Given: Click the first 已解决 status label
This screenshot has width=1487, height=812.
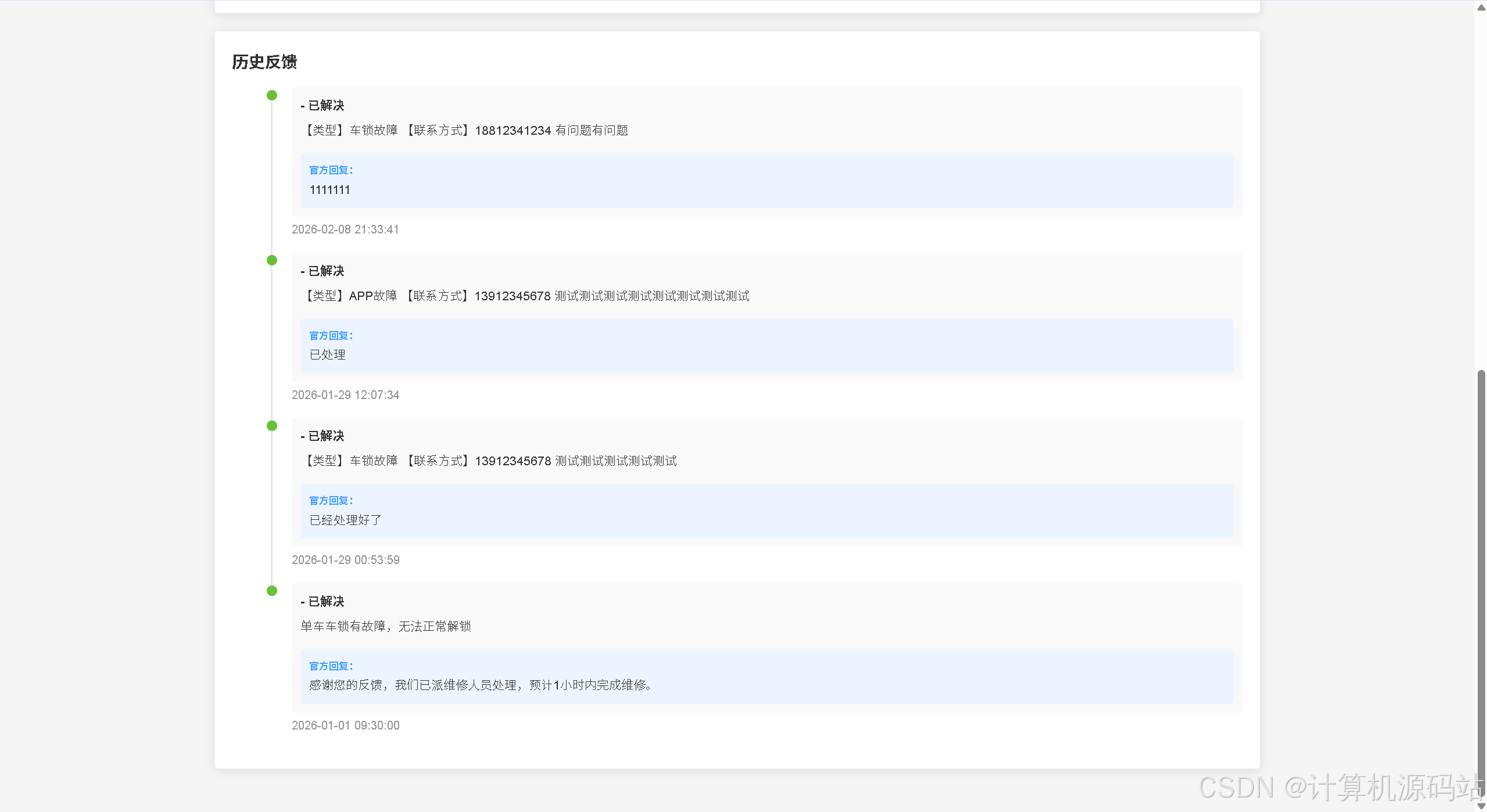Looking at the screenshot, I should point(325,106).
